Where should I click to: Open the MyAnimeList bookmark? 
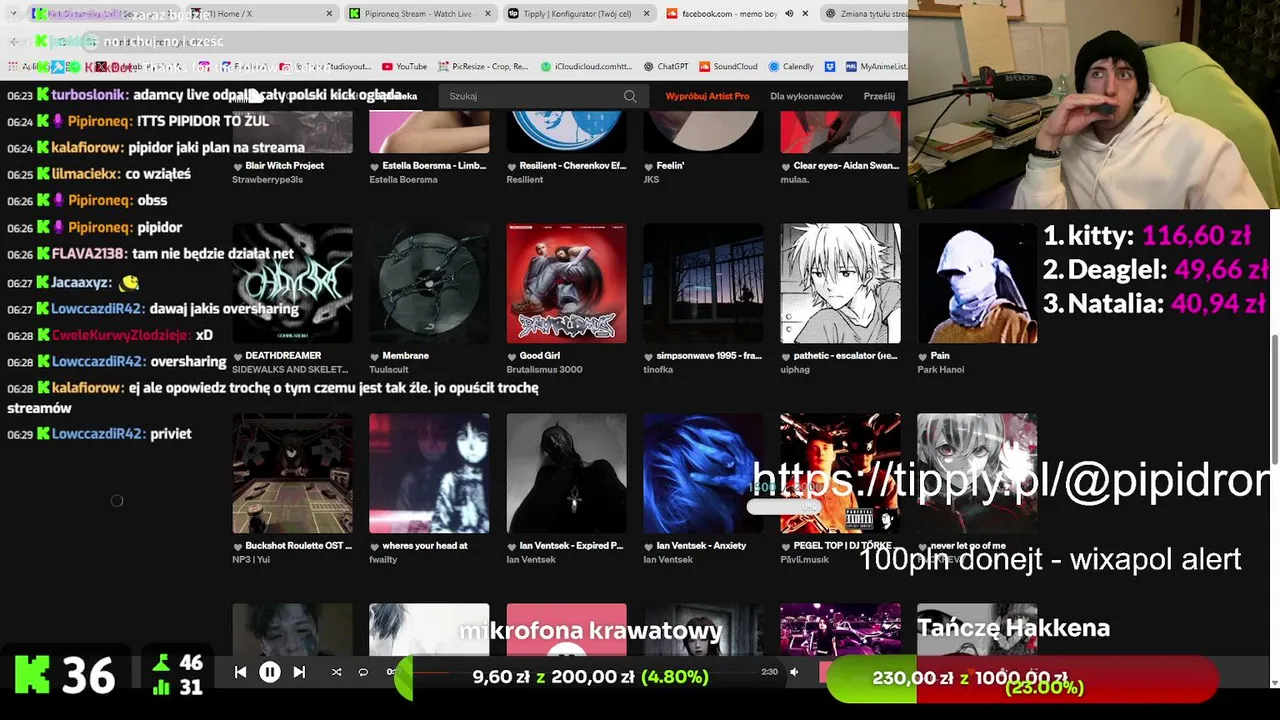pos(876,67)
